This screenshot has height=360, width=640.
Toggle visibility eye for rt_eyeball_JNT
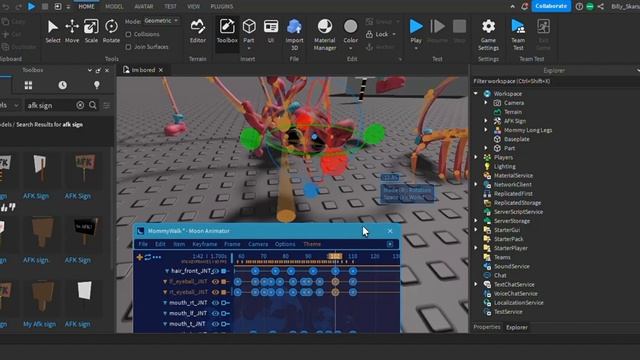216,292
